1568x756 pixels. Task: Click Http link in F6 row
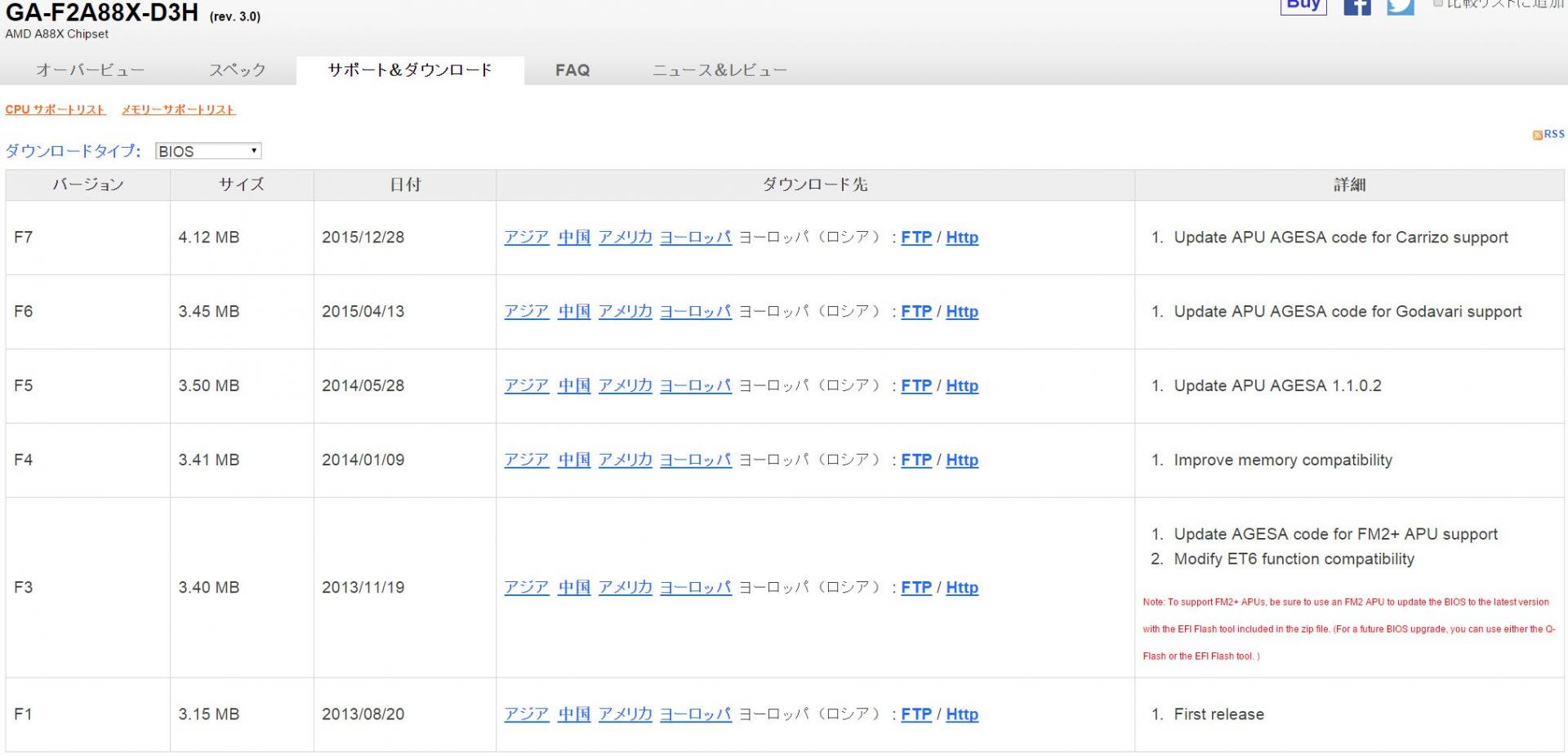[x=962, y=312]
